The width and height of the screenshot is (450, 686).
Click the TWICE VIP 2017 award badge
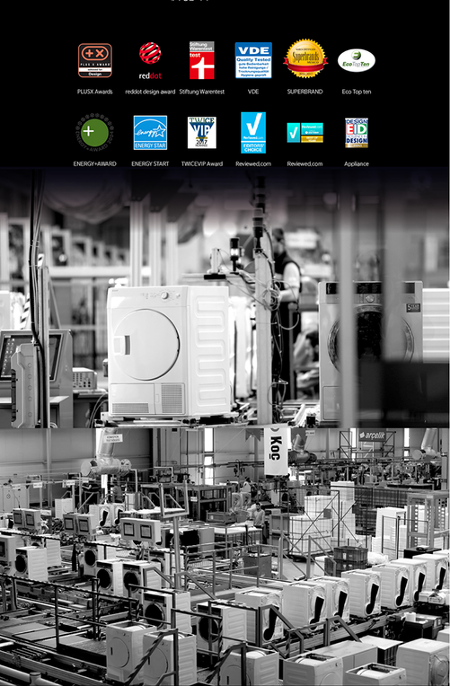[x=202, y=133]
